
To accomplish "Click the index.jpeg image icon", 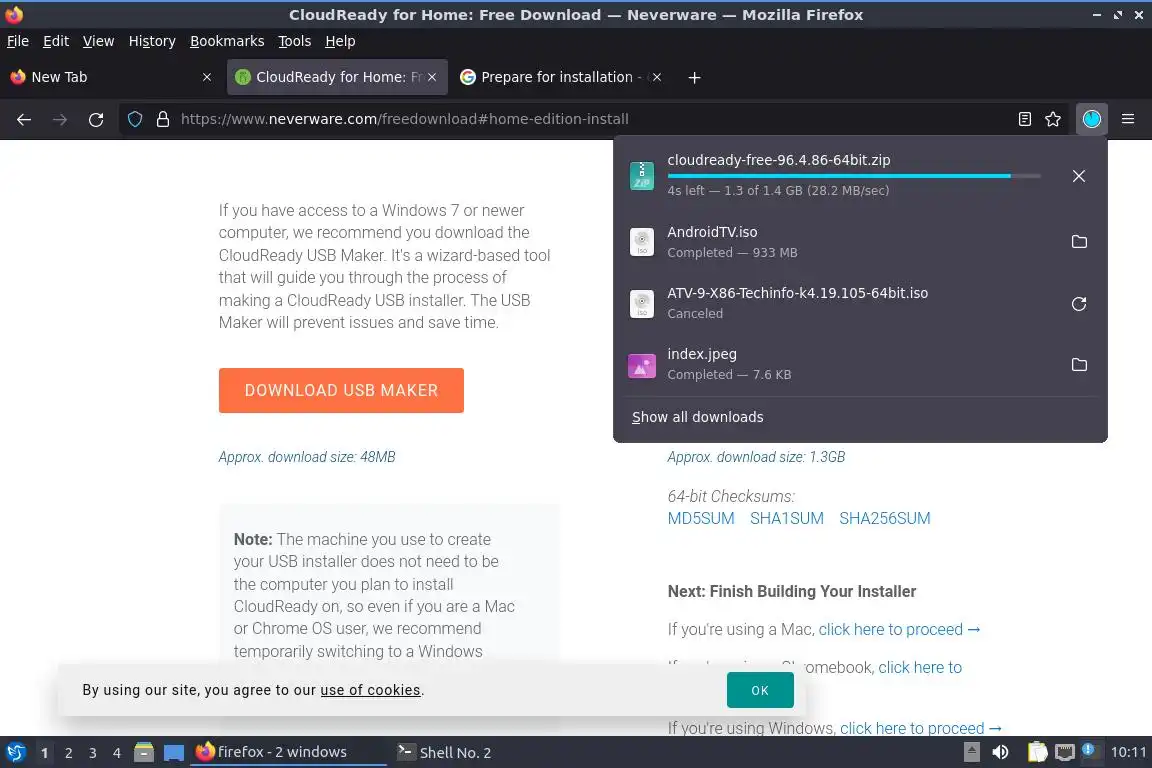I will coord(641,365).
